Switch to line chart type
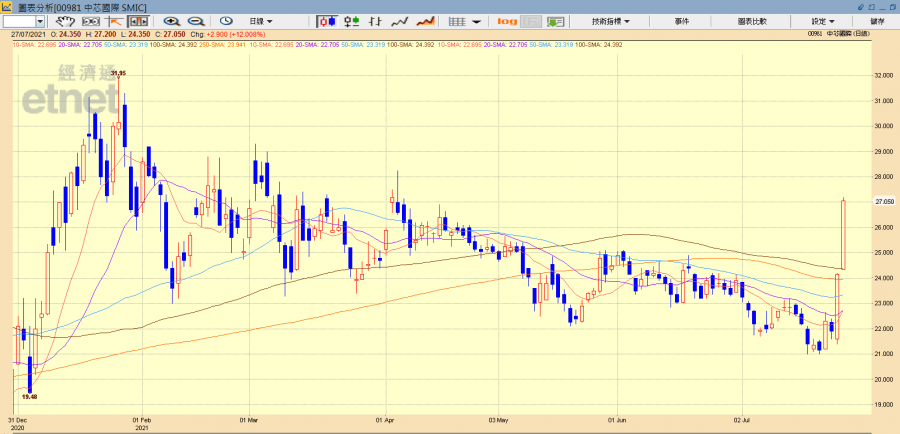Viewport: 900px width, 434px height. click(x=401, y=21)
